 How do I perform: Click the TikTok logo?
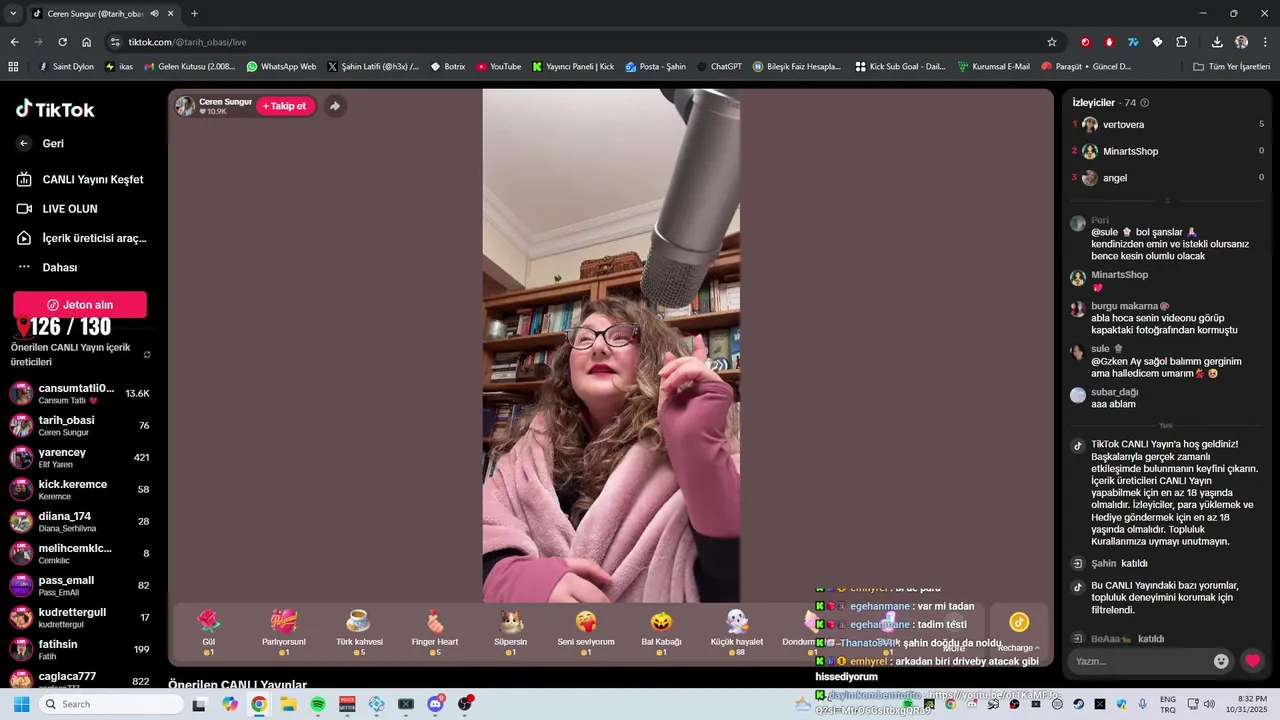pyautogui.click(x=55, y=109)
